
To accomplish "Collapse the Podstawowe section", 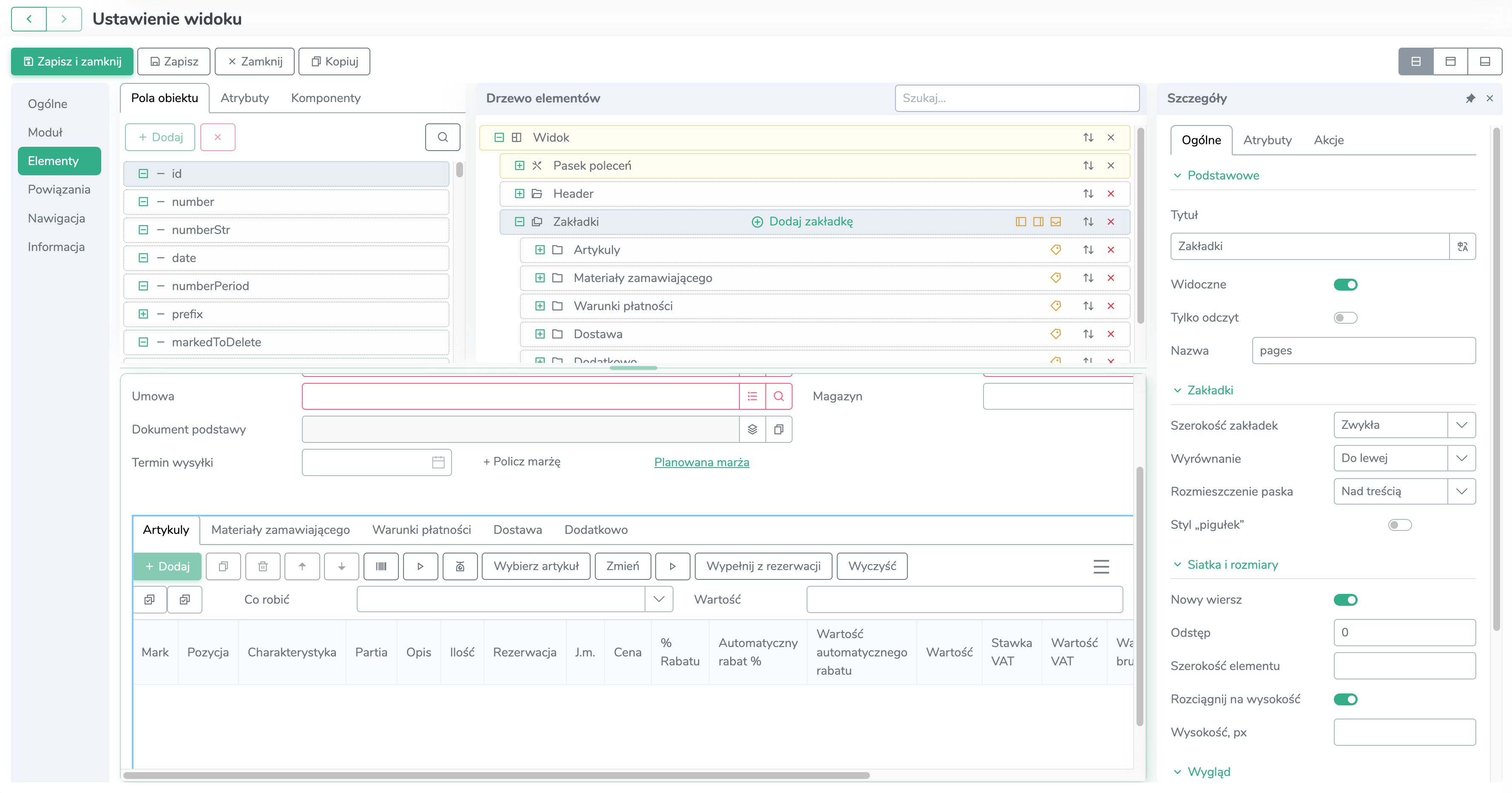I will [x=1177, y=175].
